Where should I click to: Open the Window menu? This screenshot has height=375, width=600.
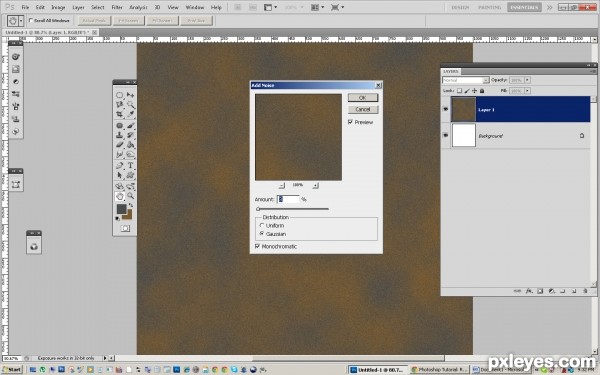click(194, 7)
